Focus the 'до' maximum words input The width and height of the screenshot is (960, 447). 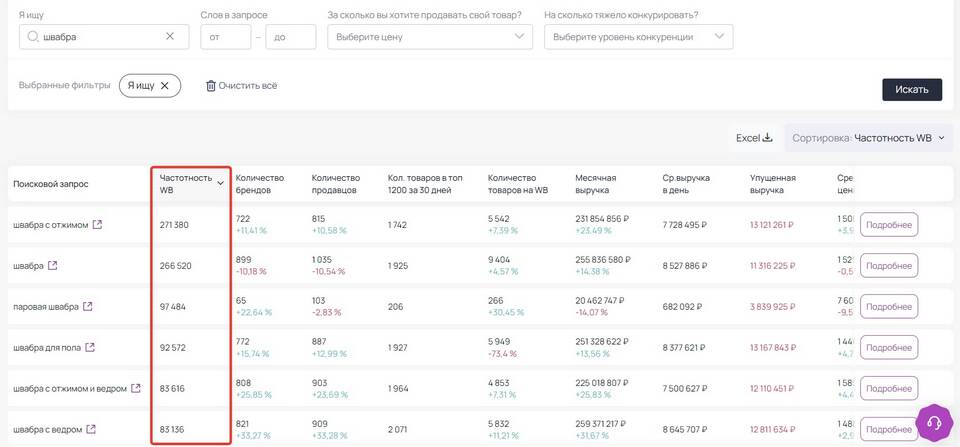tap(290, 37)
